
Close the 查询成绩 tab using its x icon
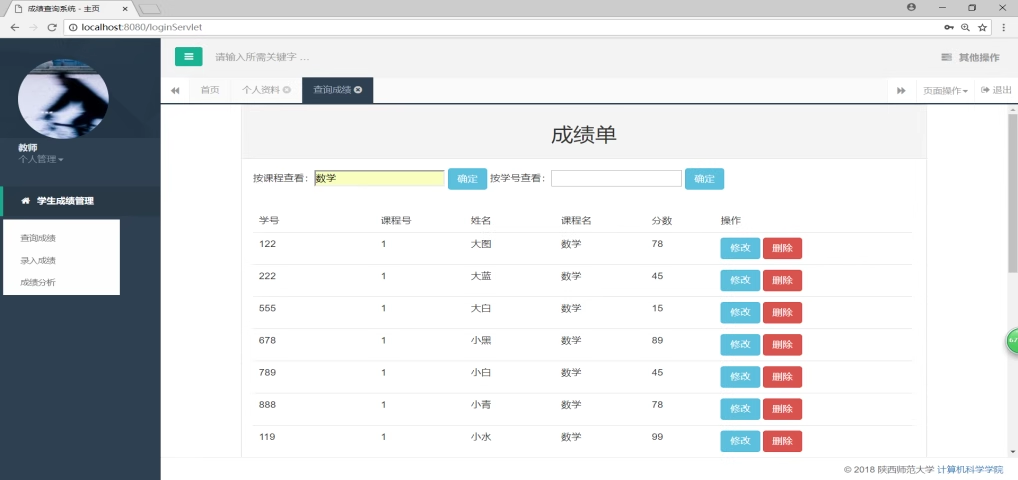[x=358, y=90]
